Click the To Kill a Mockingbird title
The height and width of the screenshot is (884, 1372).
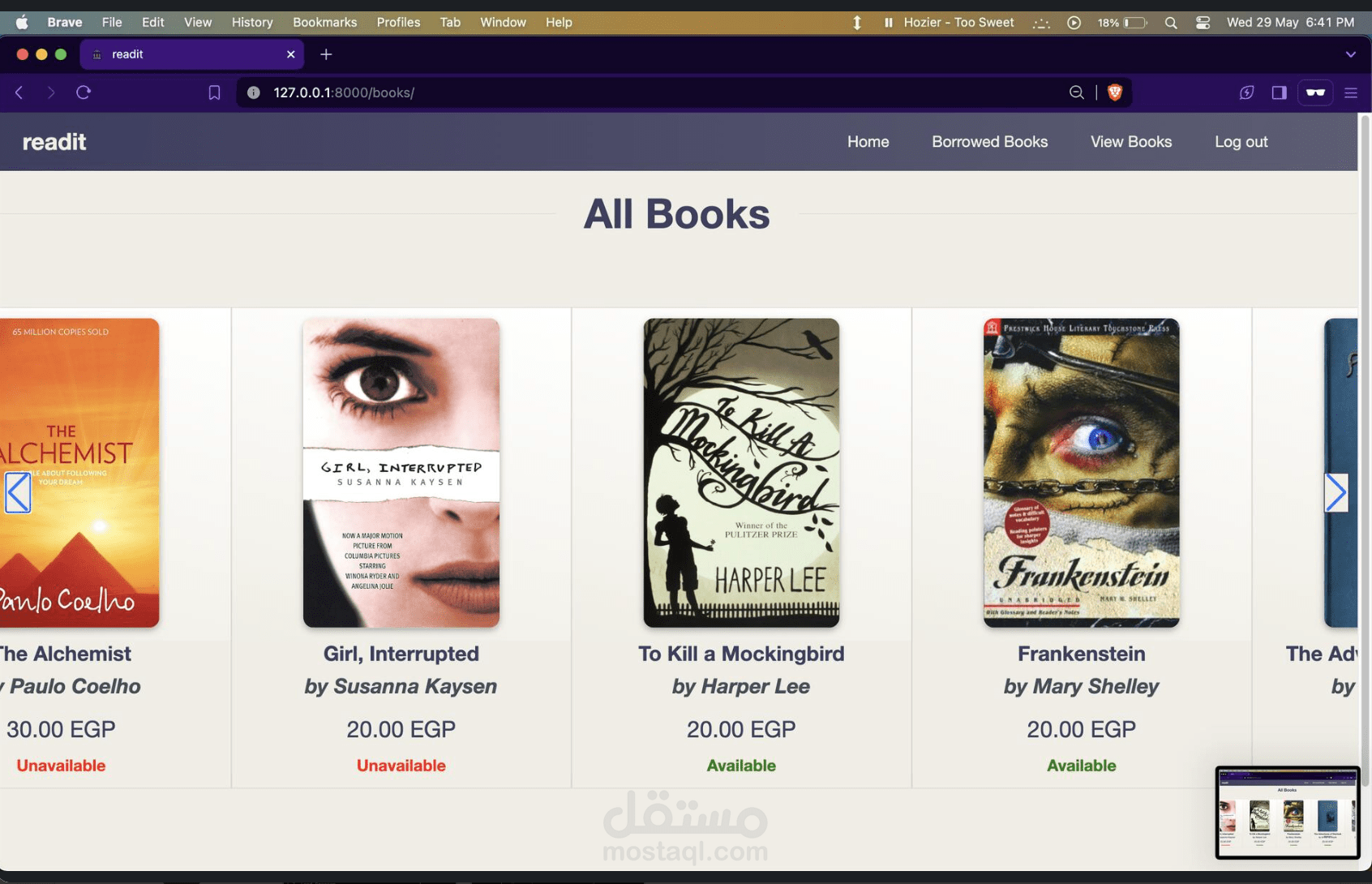(741, 654)
